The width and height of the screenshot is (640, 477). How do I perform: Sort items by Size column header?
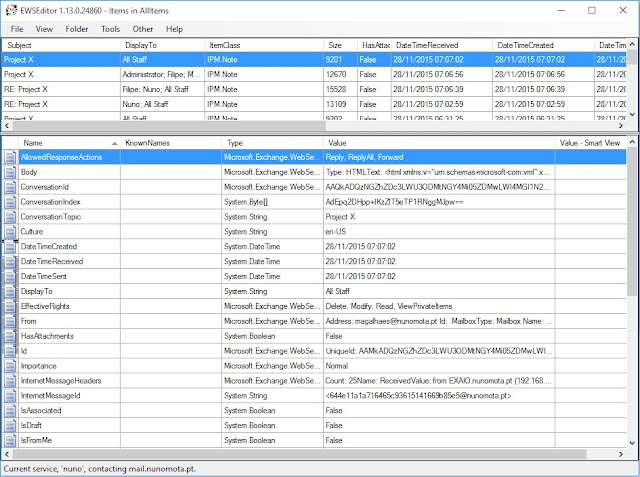[340, 45]
